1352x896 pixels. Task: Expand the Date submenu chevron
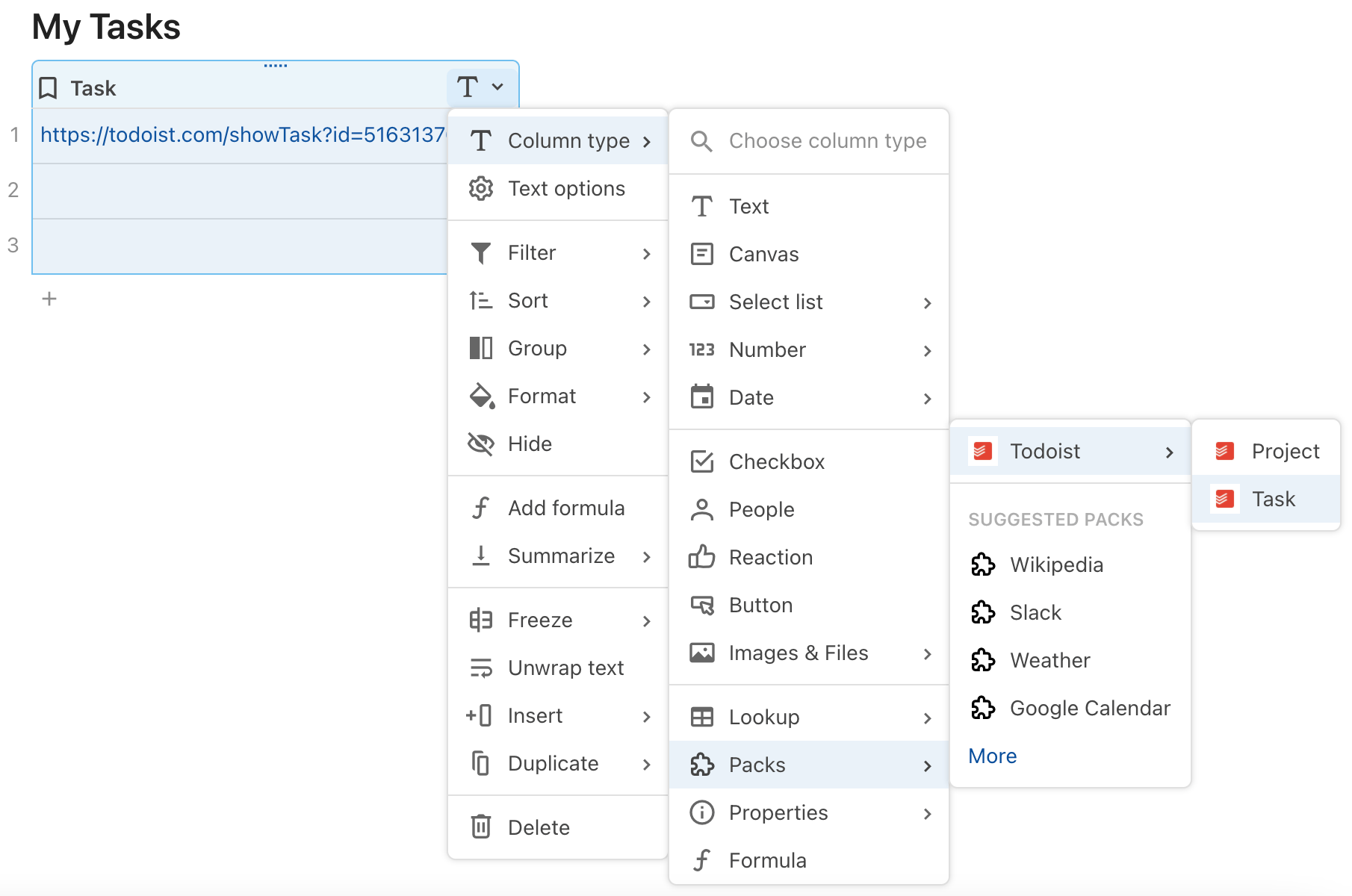927,399
